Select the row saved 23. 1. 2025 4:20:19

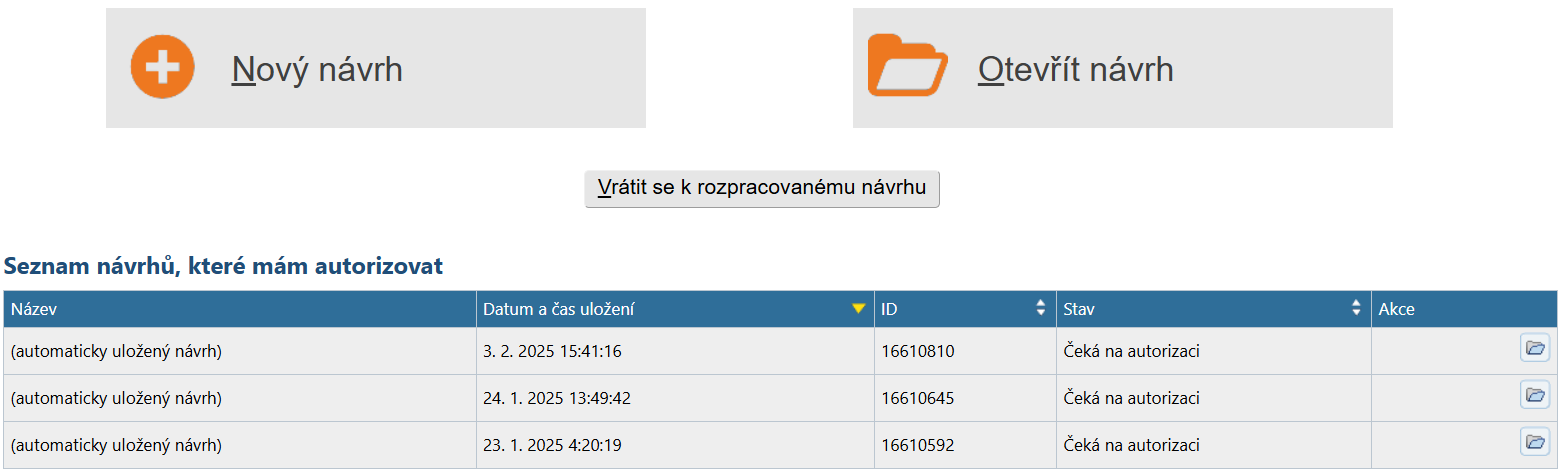click(x=552, y=445)
